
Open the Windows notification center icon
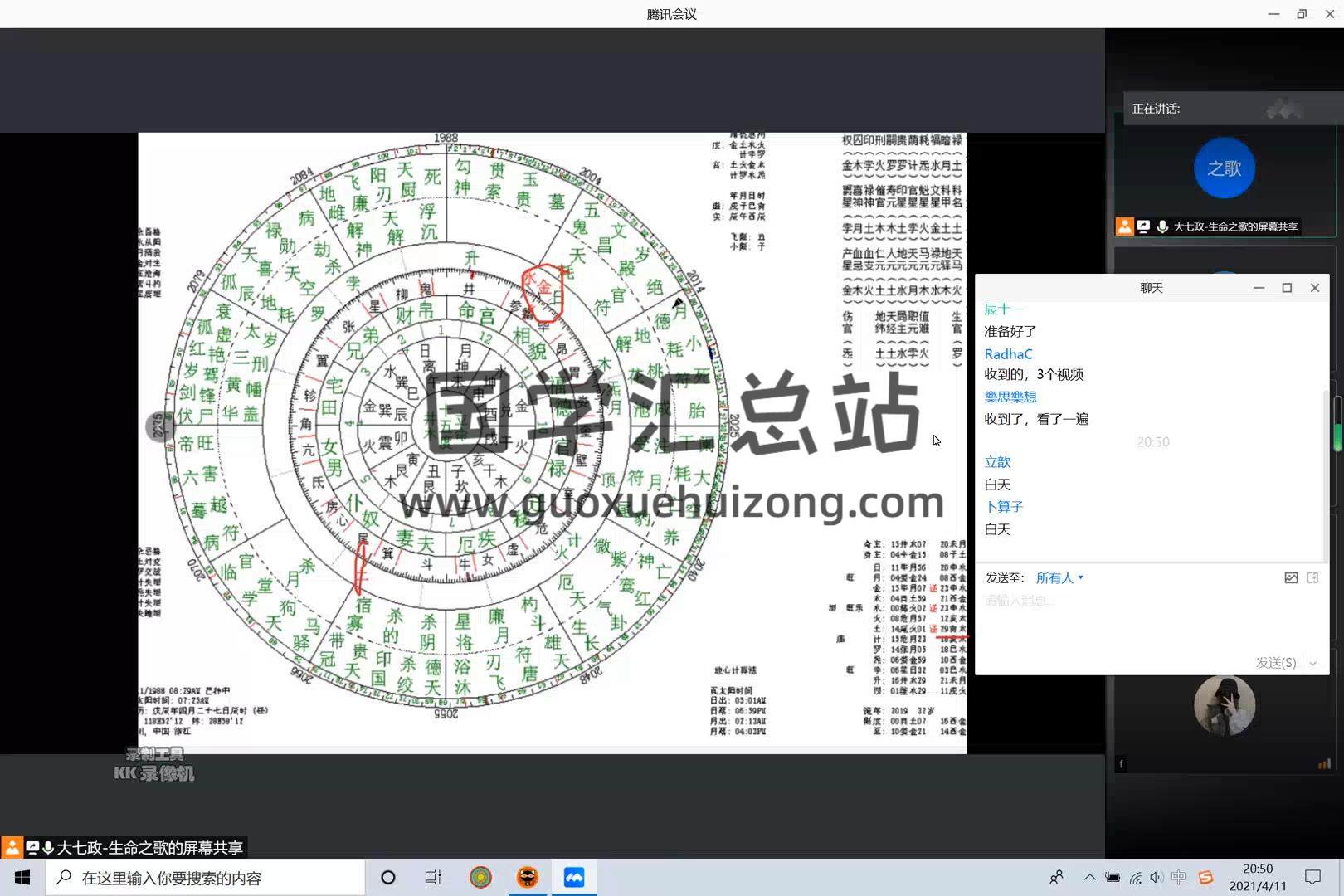(1312, 877)
